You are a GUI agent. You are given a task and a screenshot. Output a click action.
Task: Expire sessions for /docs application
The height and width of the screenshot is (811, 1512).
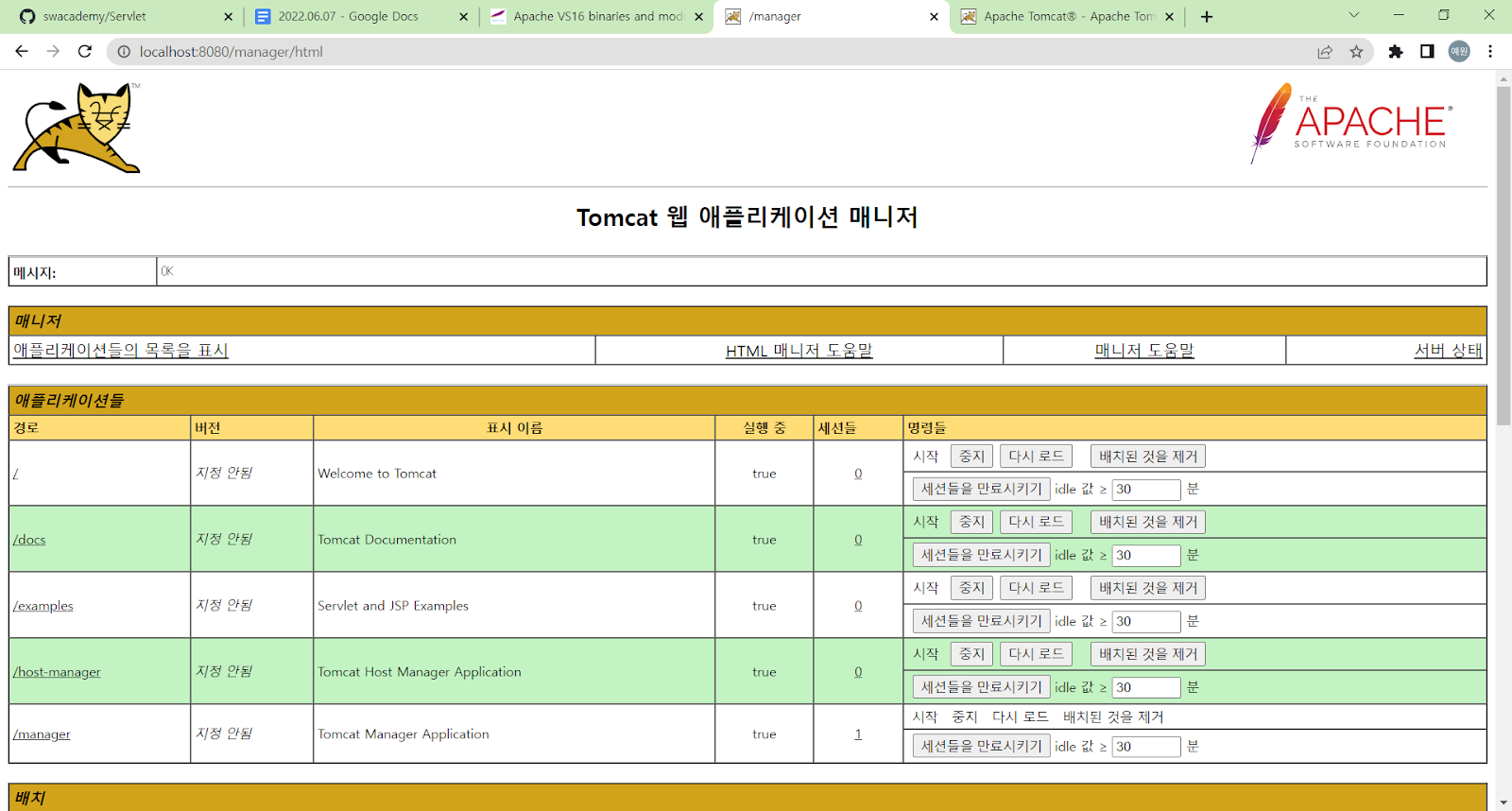982,555
